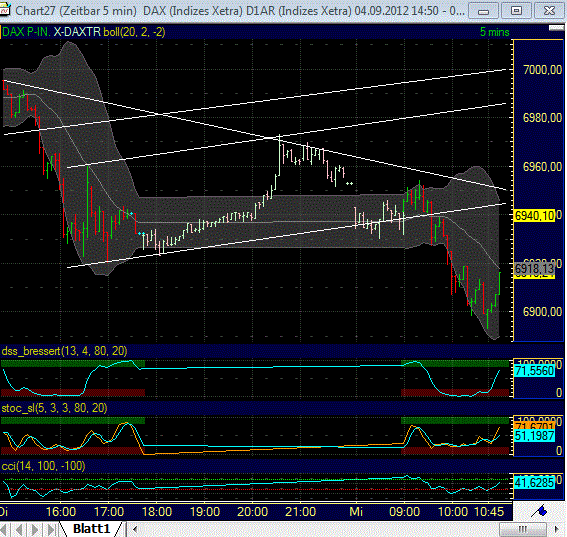Click the small collapse bar above price axis
The image size is (567, 537).
pos(556,28)
